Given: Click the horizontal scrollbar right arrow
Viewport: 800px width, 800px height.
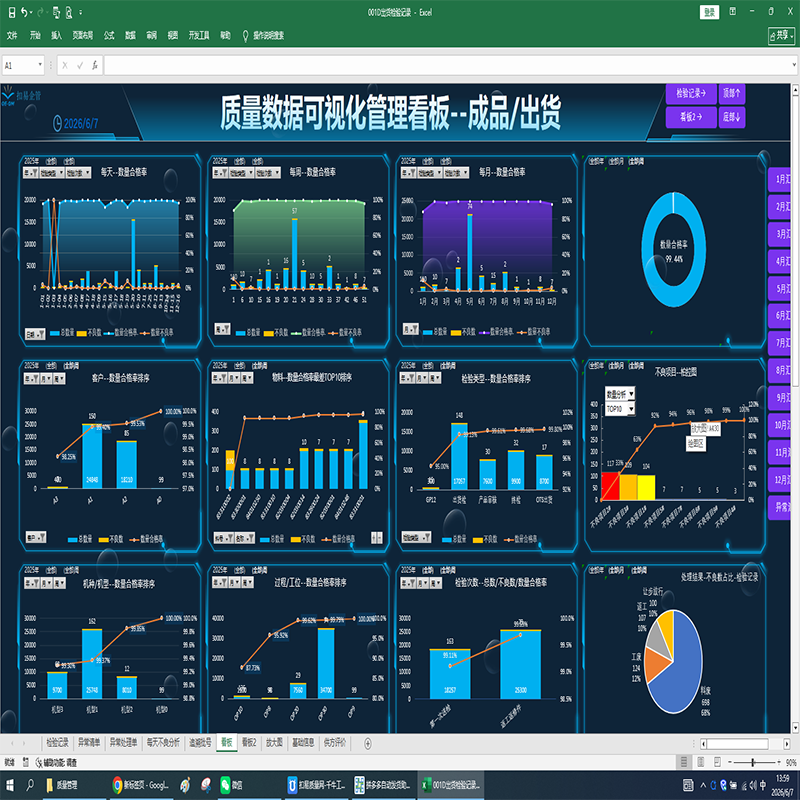Looking at the screenshot, I should [786, 744].
